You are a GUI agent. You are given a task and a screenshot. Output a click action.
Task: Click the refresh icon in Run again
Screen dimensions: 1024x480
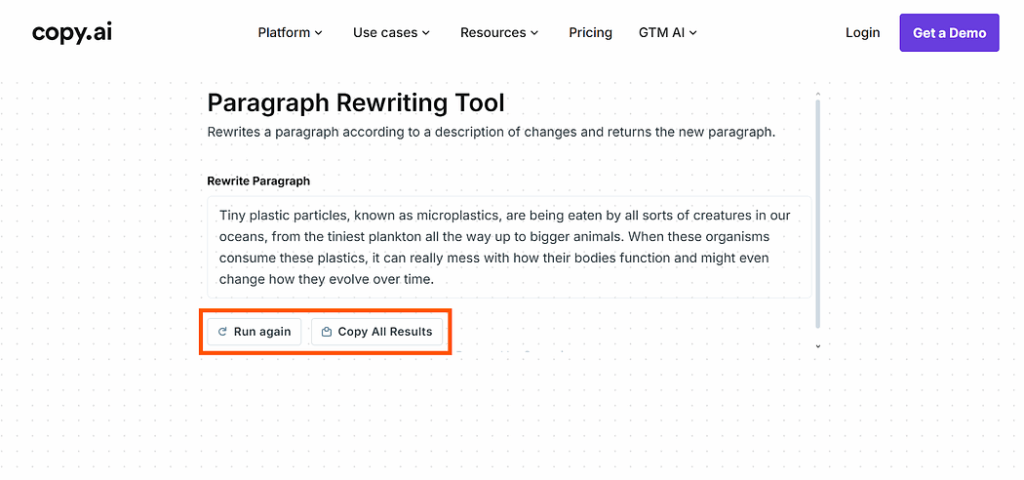[223, 332]
